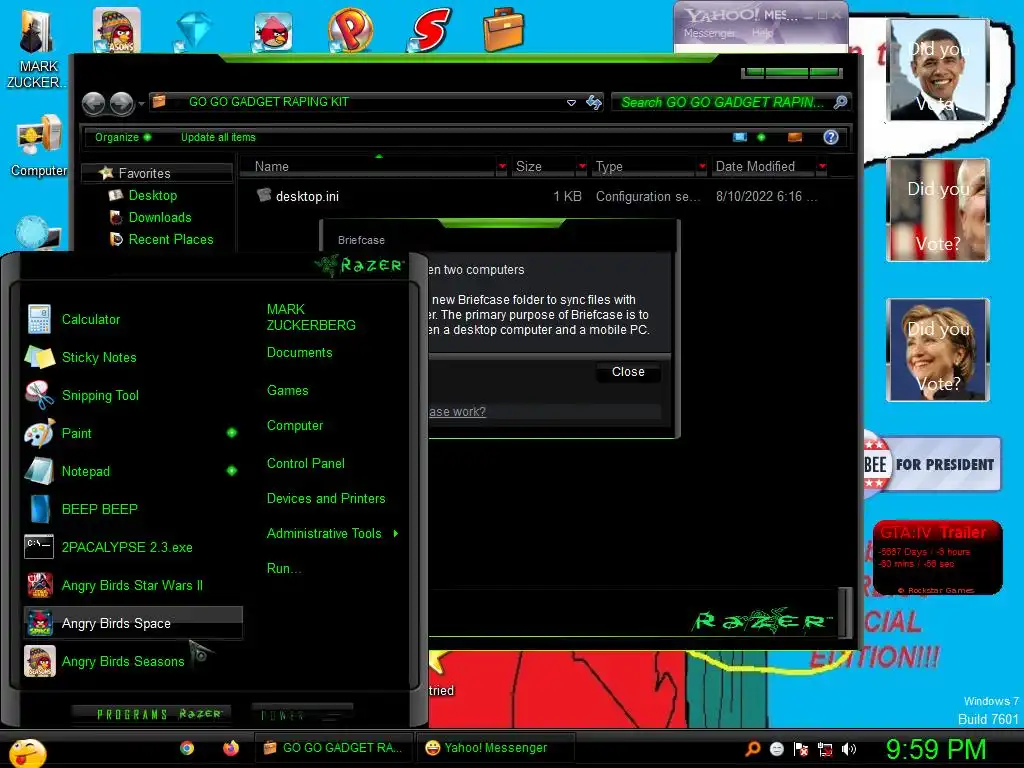Open the red Angry Birds desktop shortcut

click(272, 31)
